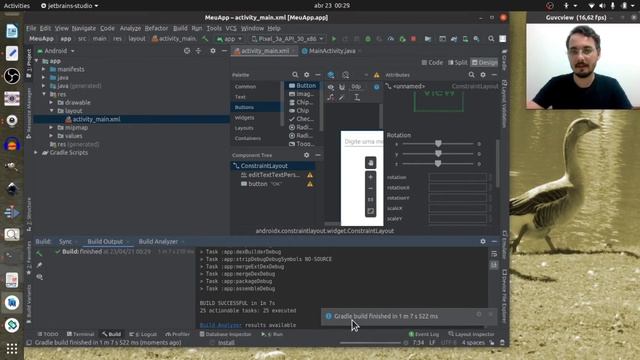Switch editor to Code view
The height and width of the screenshot is (360, 640).
(432, 62)
